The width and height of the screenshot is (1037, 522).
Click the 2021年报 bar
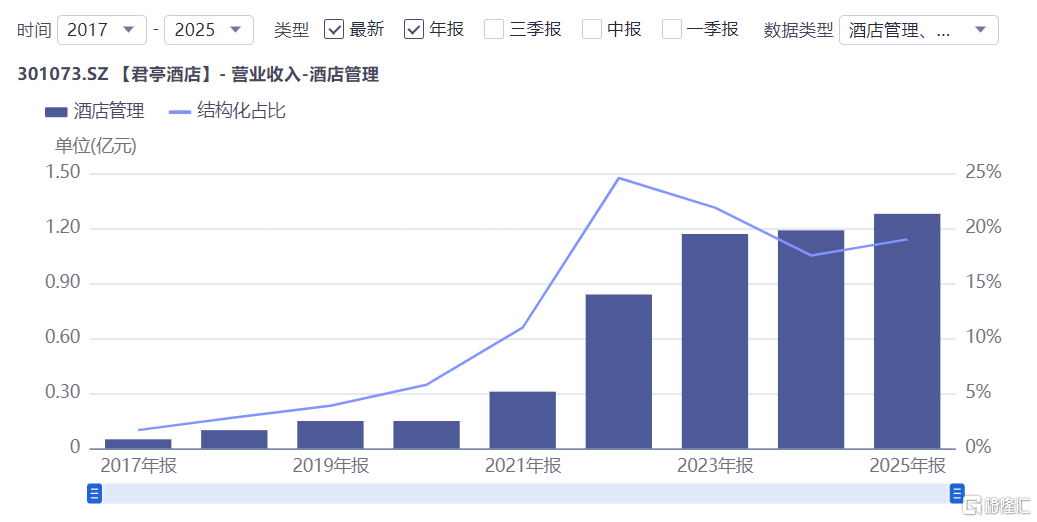pos(522,420)
